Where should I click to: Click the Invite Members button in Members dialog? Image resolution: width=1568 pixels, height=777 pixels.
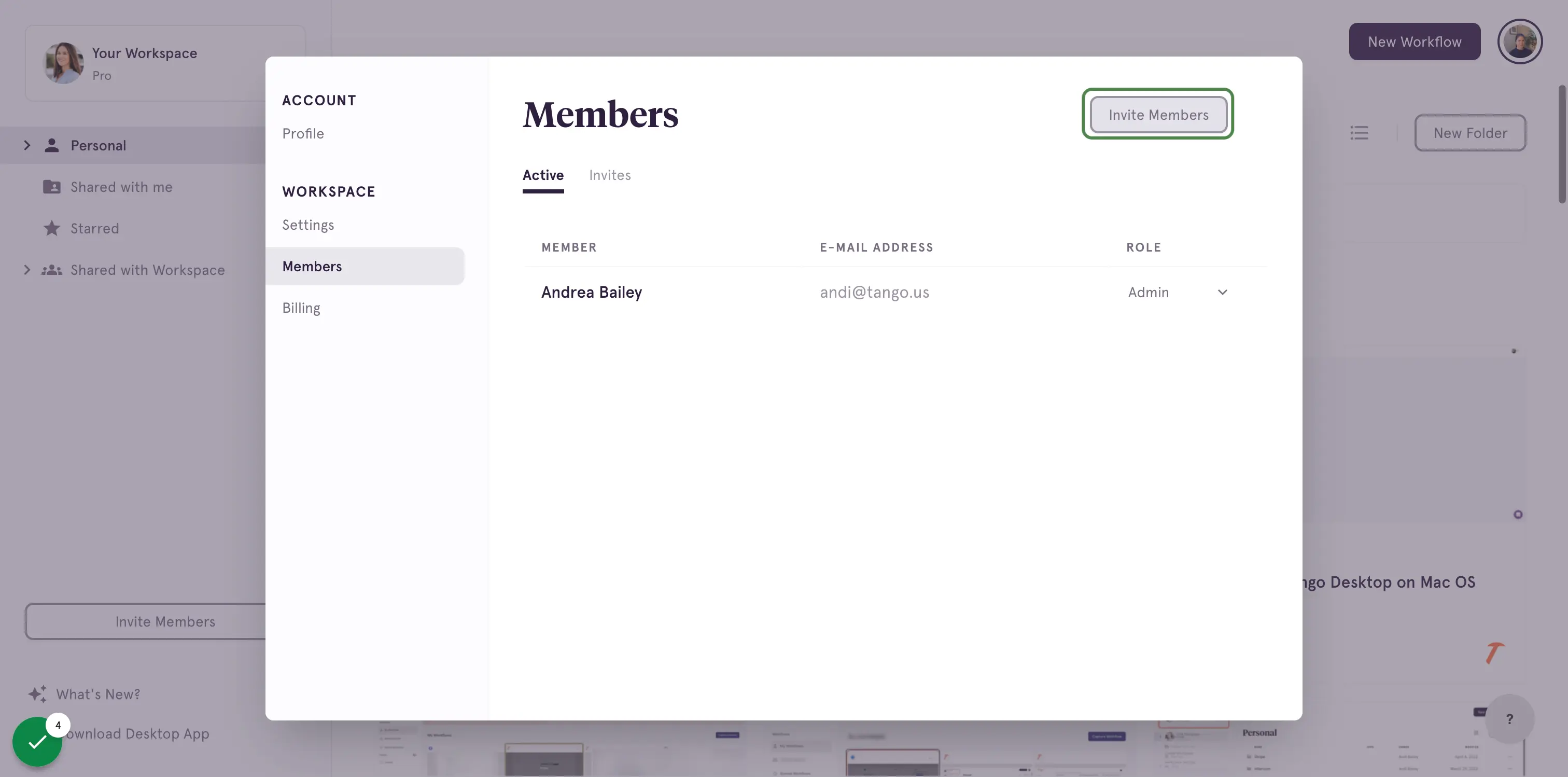click(1158, 115)
